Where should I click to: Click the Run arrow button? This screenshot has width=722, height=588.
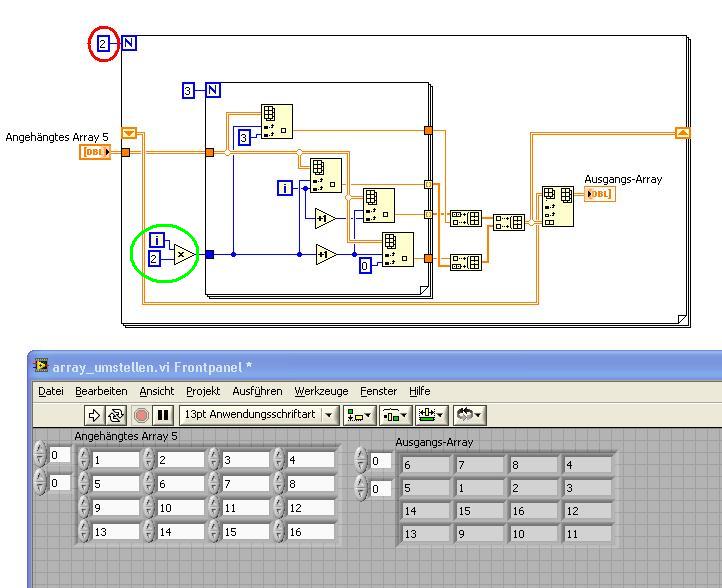click(x=96, y=414)
